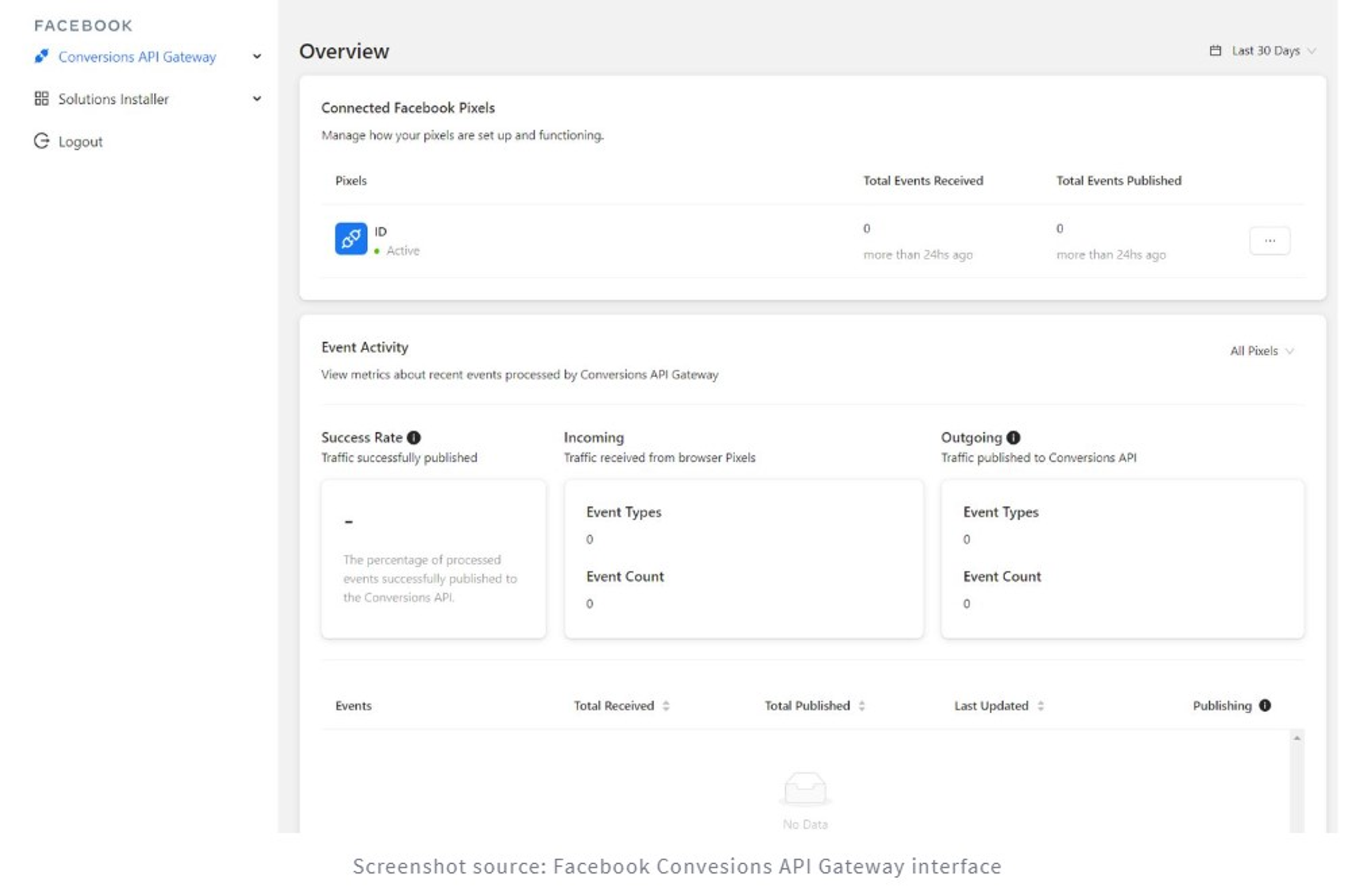Open the pixel row three-dots menu
This screenshot has height=896, width=1353.
[1270, 240]
